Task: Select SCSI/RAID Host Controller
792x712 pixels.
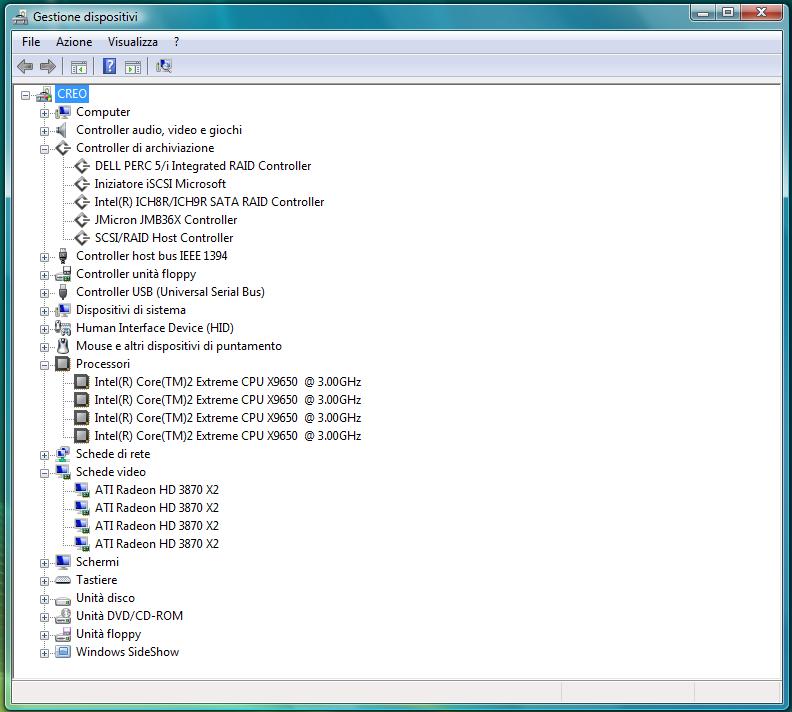Action: click(164, 238)
